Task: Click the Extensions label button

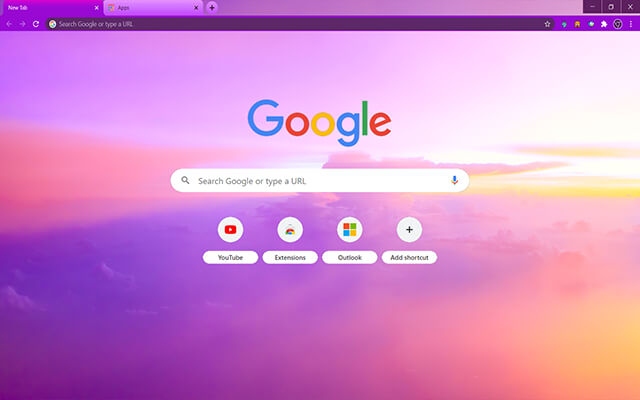Action: coord(290,257)
